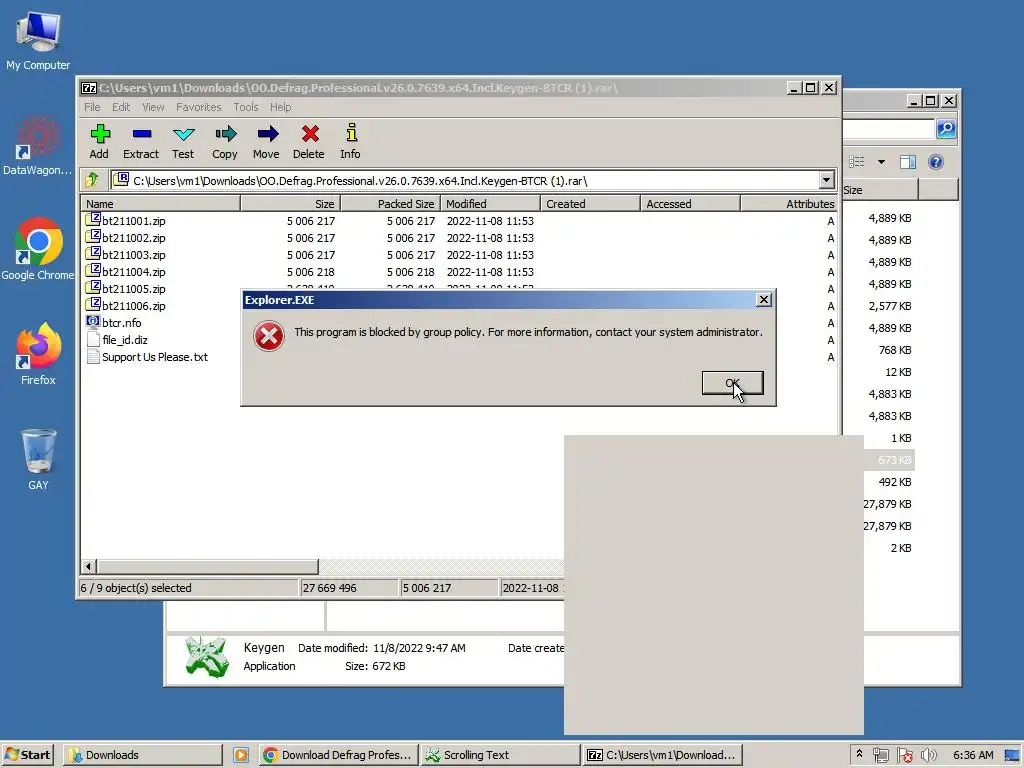
Task: Click the Size column header in Downloads window
Action: pos(880,190)
